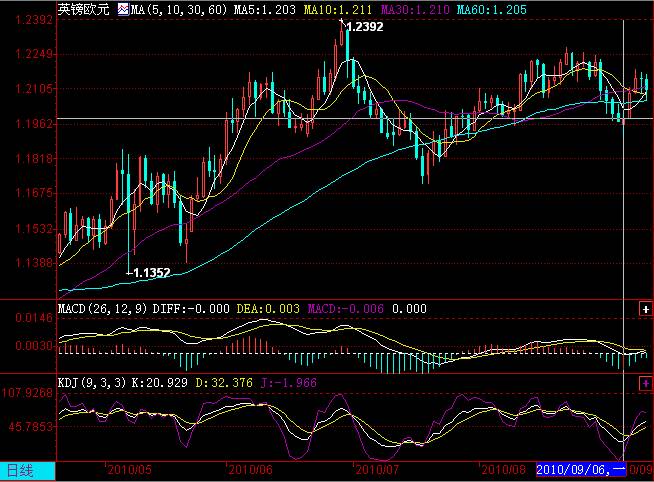
Task: Click the 1.2105 price axis label
Action: [34, 88]
